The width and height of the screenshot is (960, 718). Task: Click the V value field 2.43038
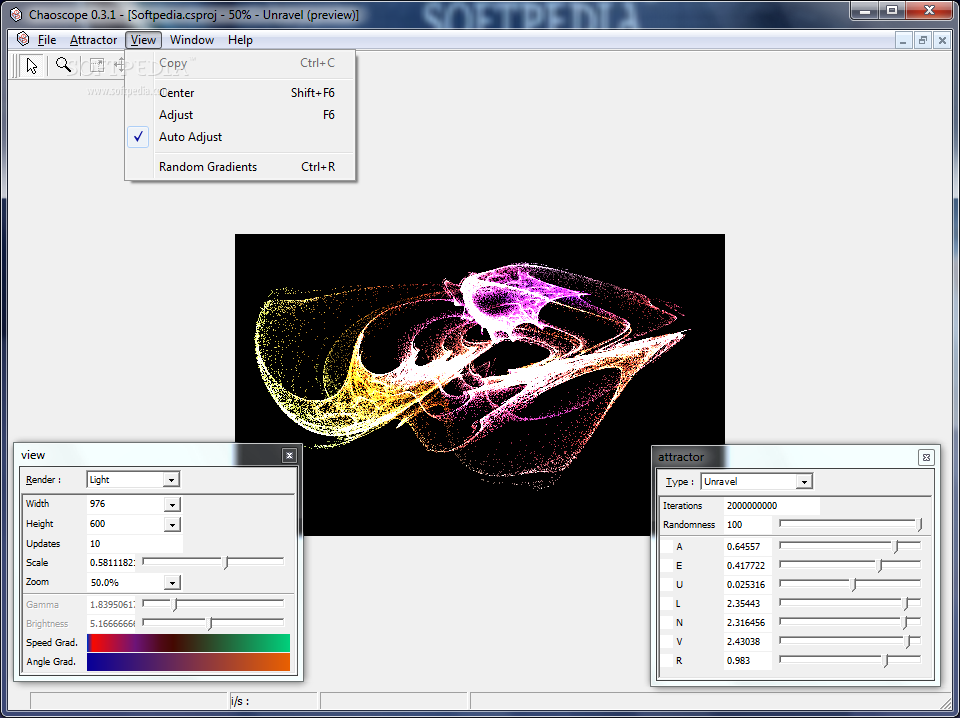(x=748, y=641)
